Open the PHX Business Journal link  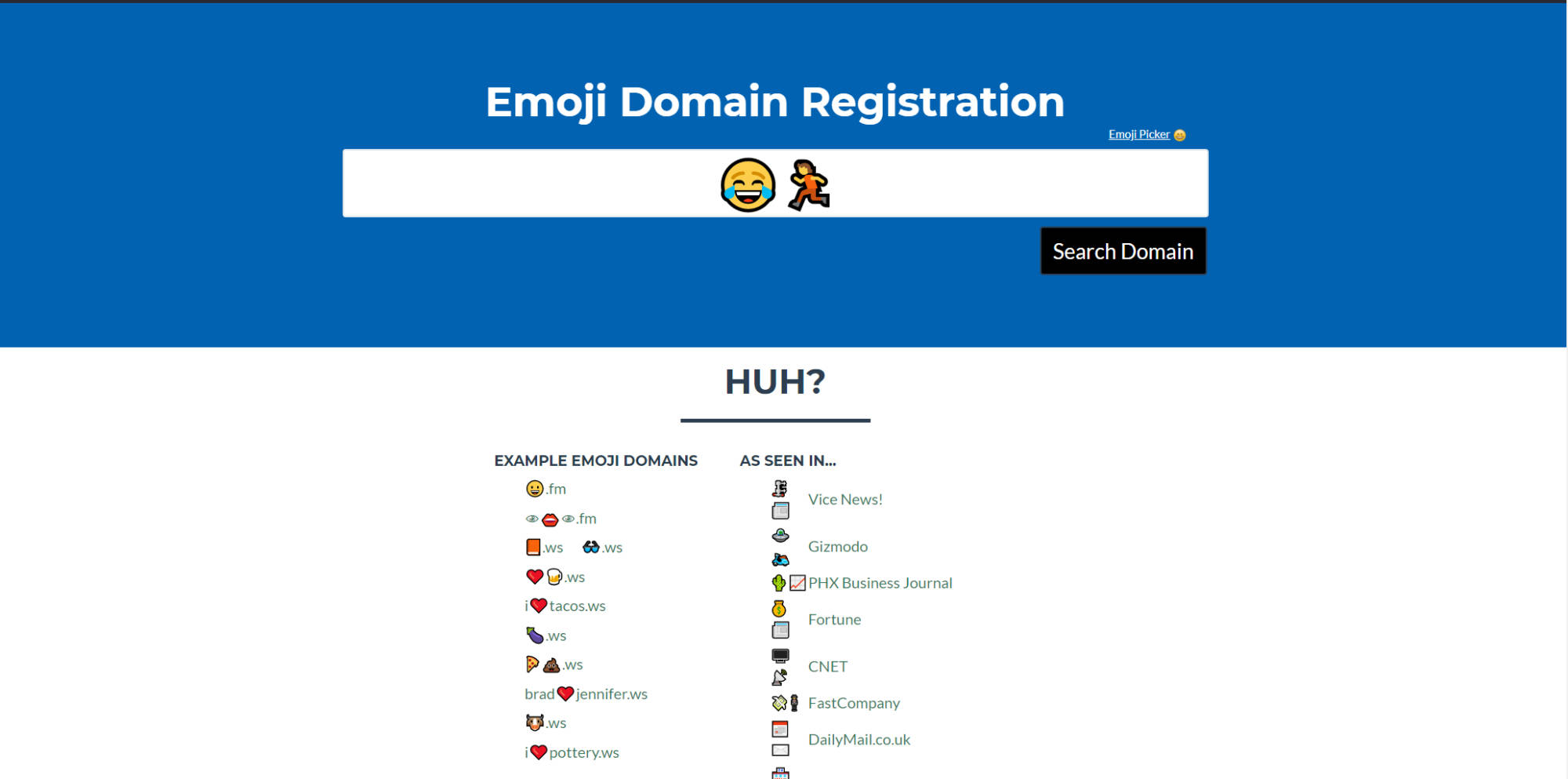[x=880, y=583]
